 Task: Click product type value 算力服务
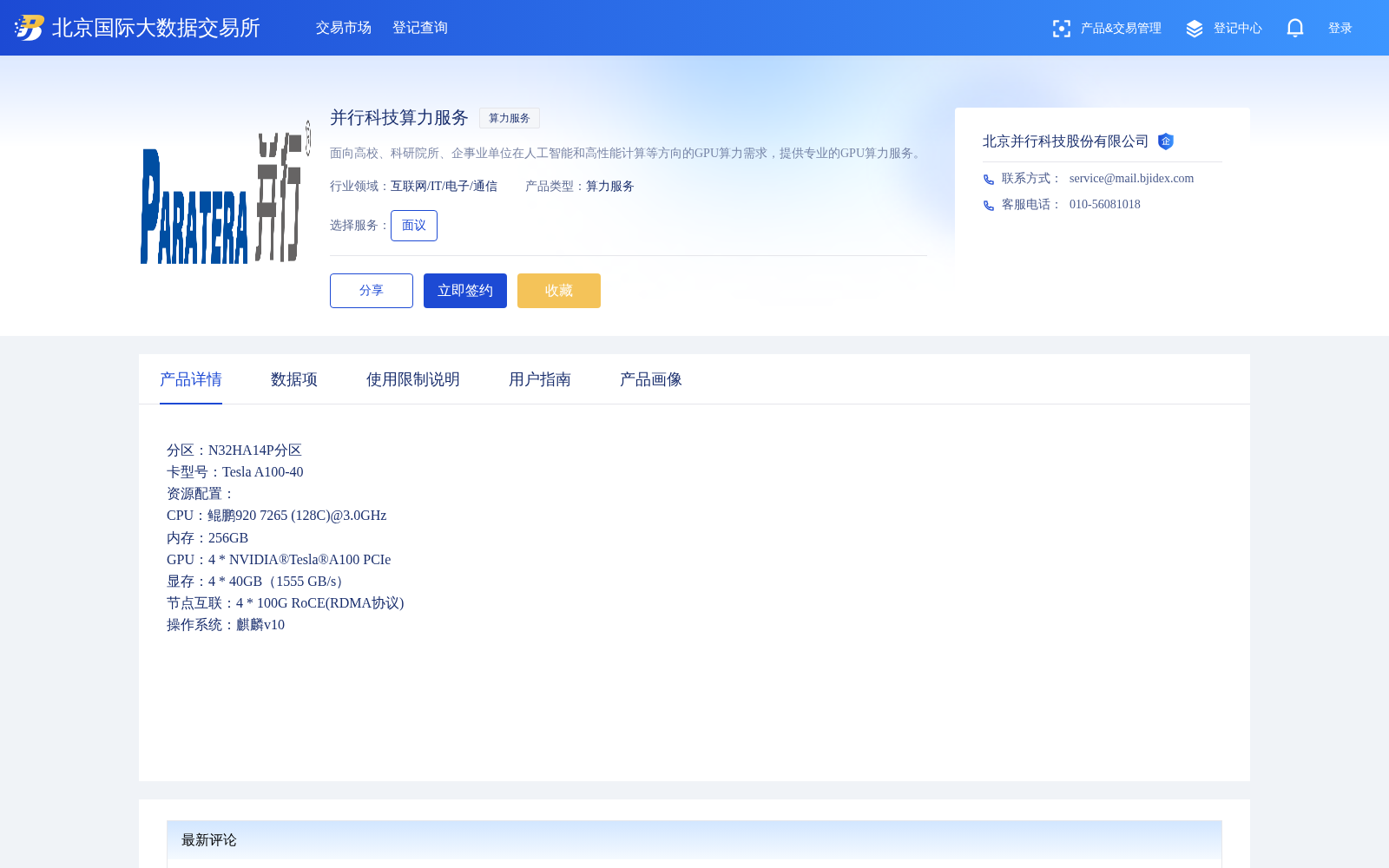[x=610, y=186]
